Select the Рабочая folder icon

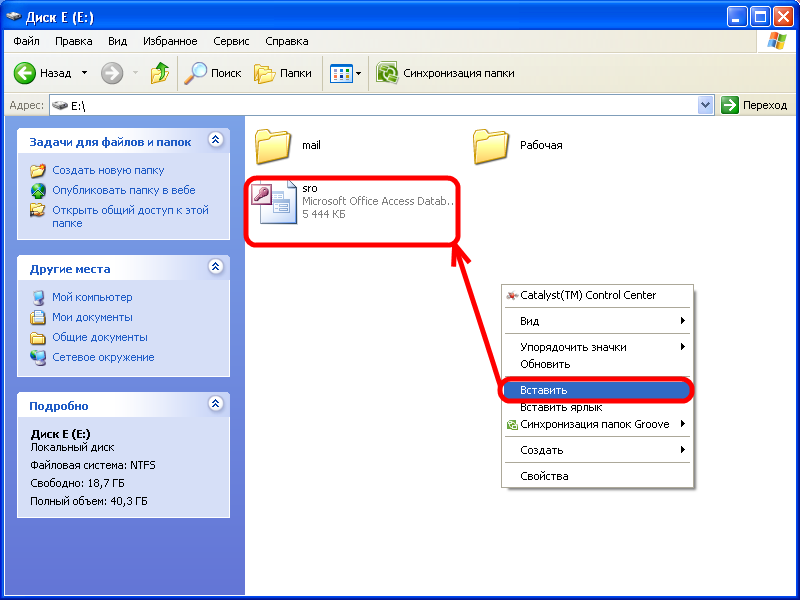[x=491, y=146]
